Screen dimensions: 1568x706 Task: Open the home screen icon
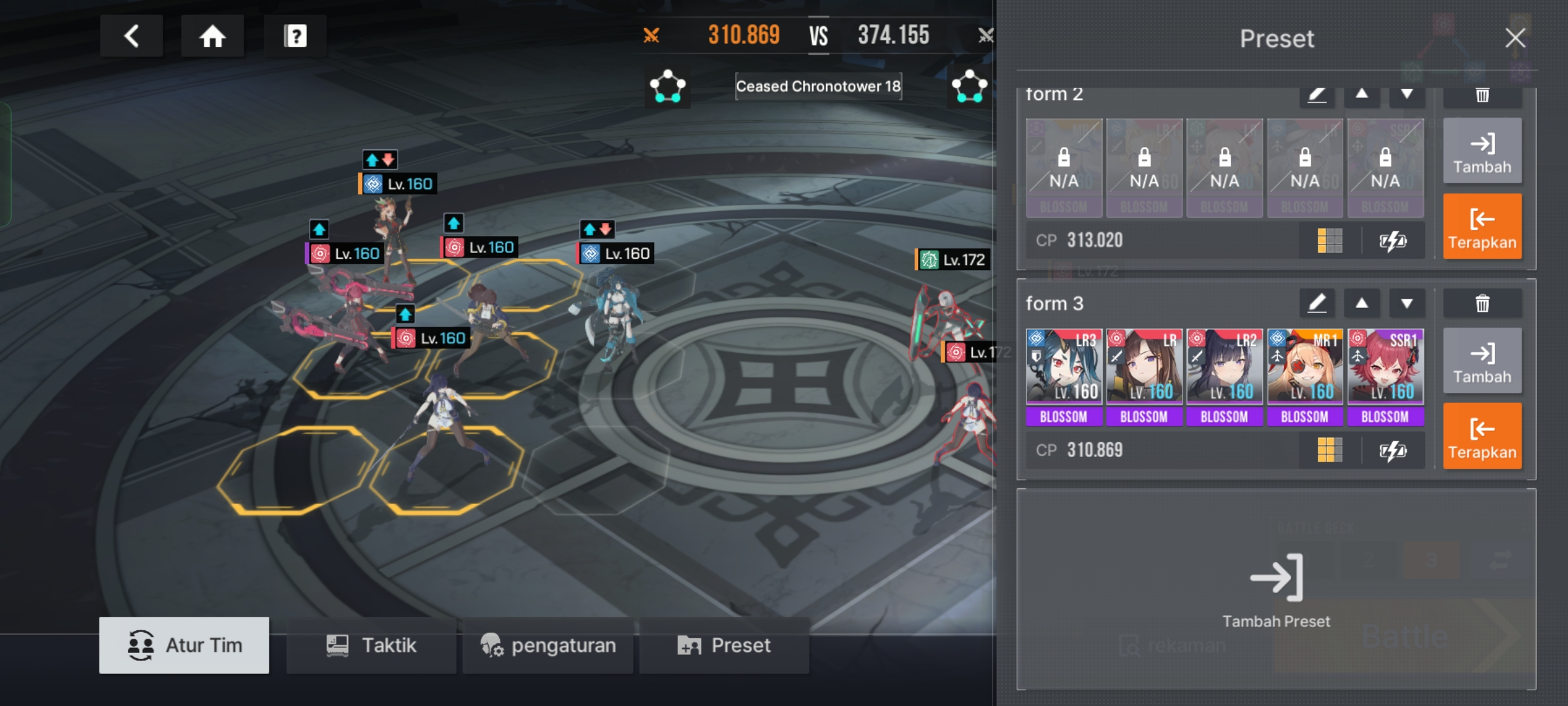212,35
